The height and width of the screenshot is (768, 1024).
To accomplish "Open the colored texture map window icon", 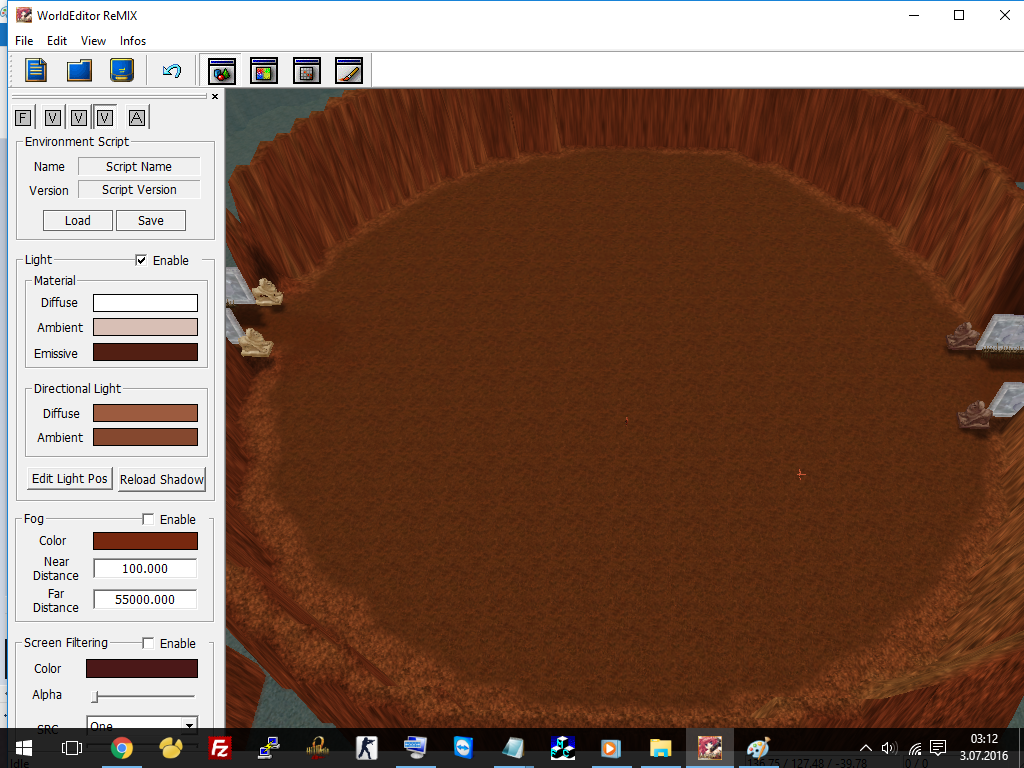I will tap(264, 71).
